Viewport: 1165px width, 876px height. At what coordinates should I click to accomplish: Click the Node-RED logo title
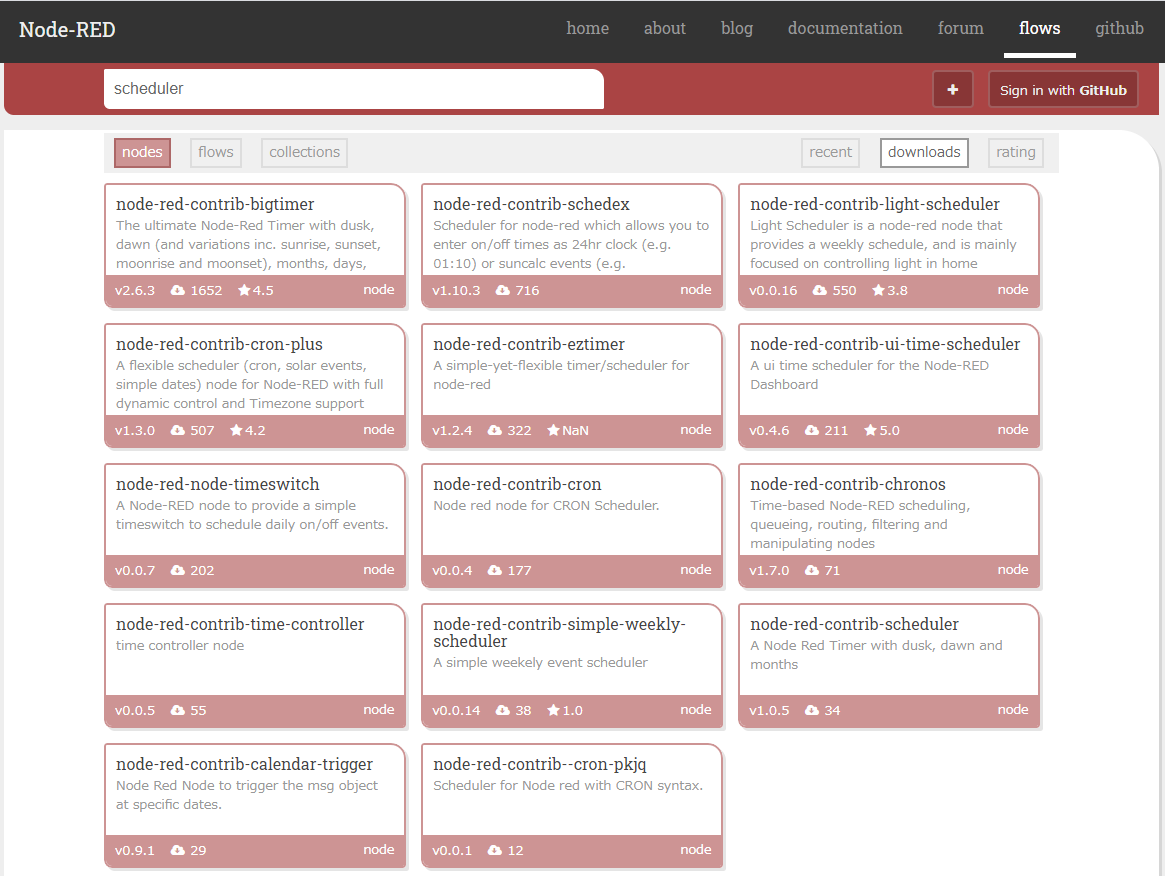tap(67, 30)
